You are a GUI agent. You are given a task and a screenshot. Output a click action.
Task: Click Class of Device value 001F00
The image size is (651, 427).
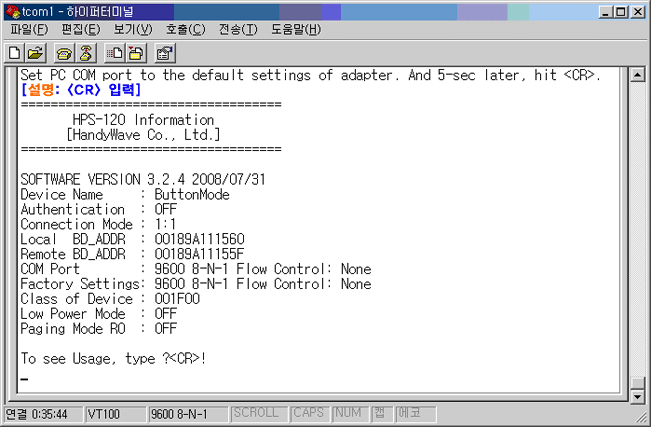pyautogui.click(x=177, y=299)
